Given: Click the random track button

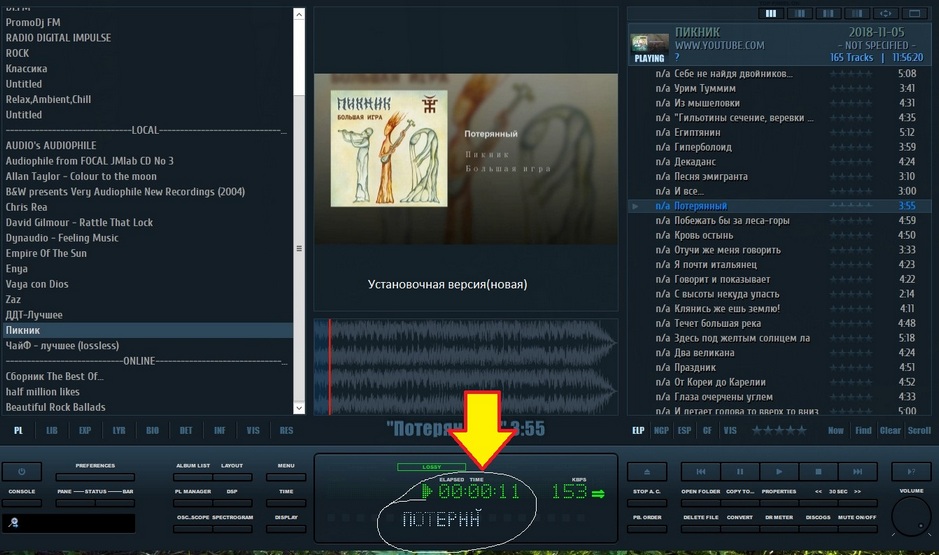Looking at the screenshot, I should coord(911,472).
